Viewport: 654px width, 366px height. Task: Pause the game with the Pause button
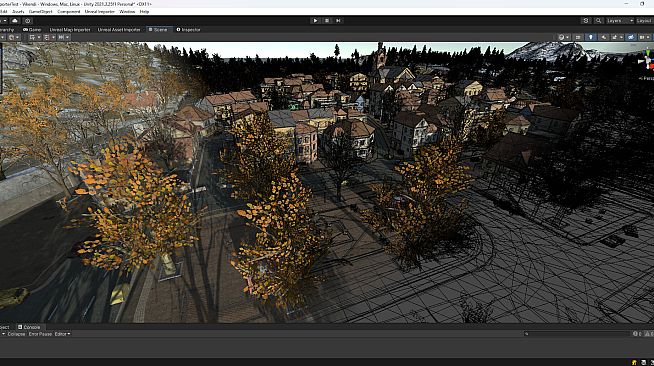(x=327, y=20)
